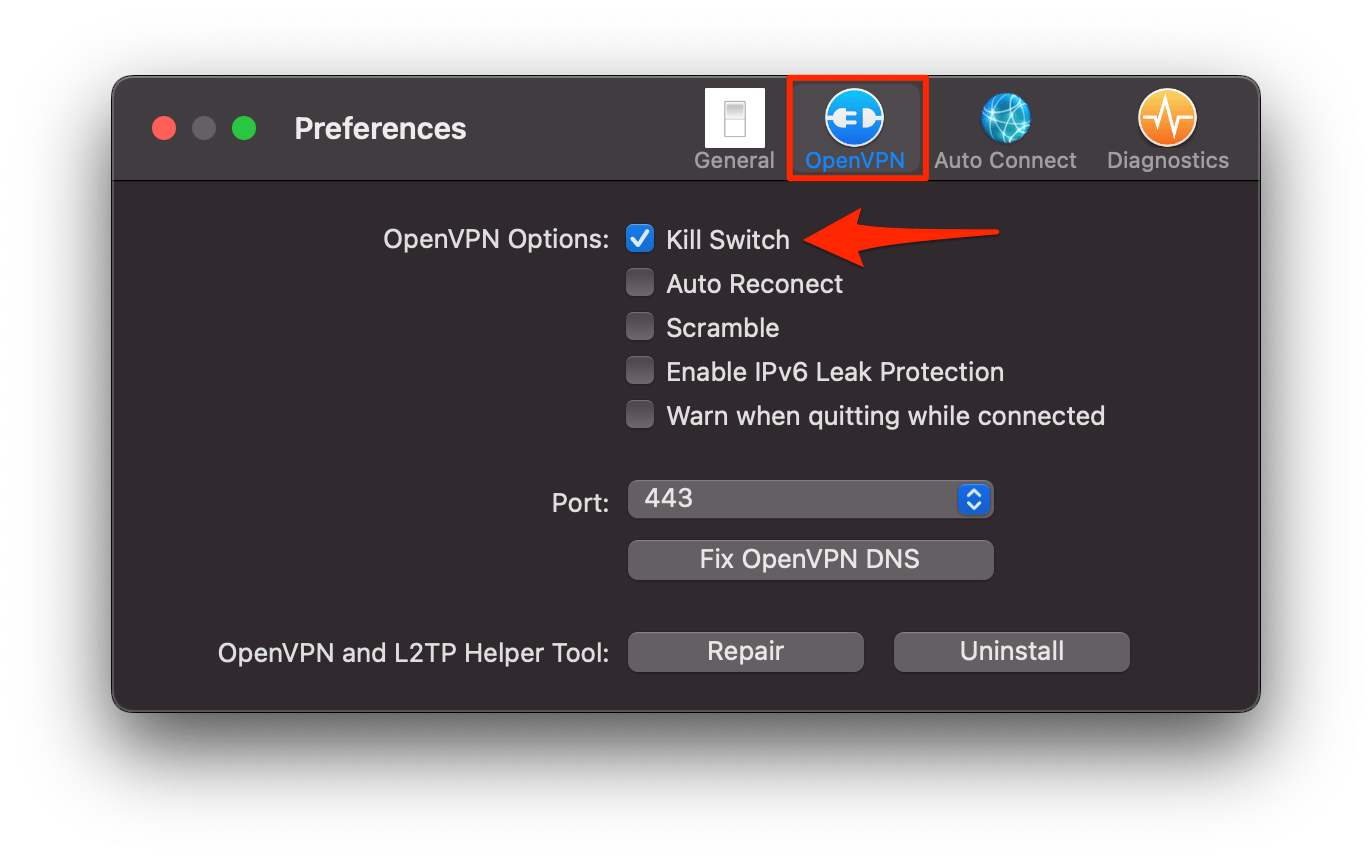The width and height of the screenshot is (1372, 860).
Task: Enable Auto Reconect option
Action: (640, 283)
